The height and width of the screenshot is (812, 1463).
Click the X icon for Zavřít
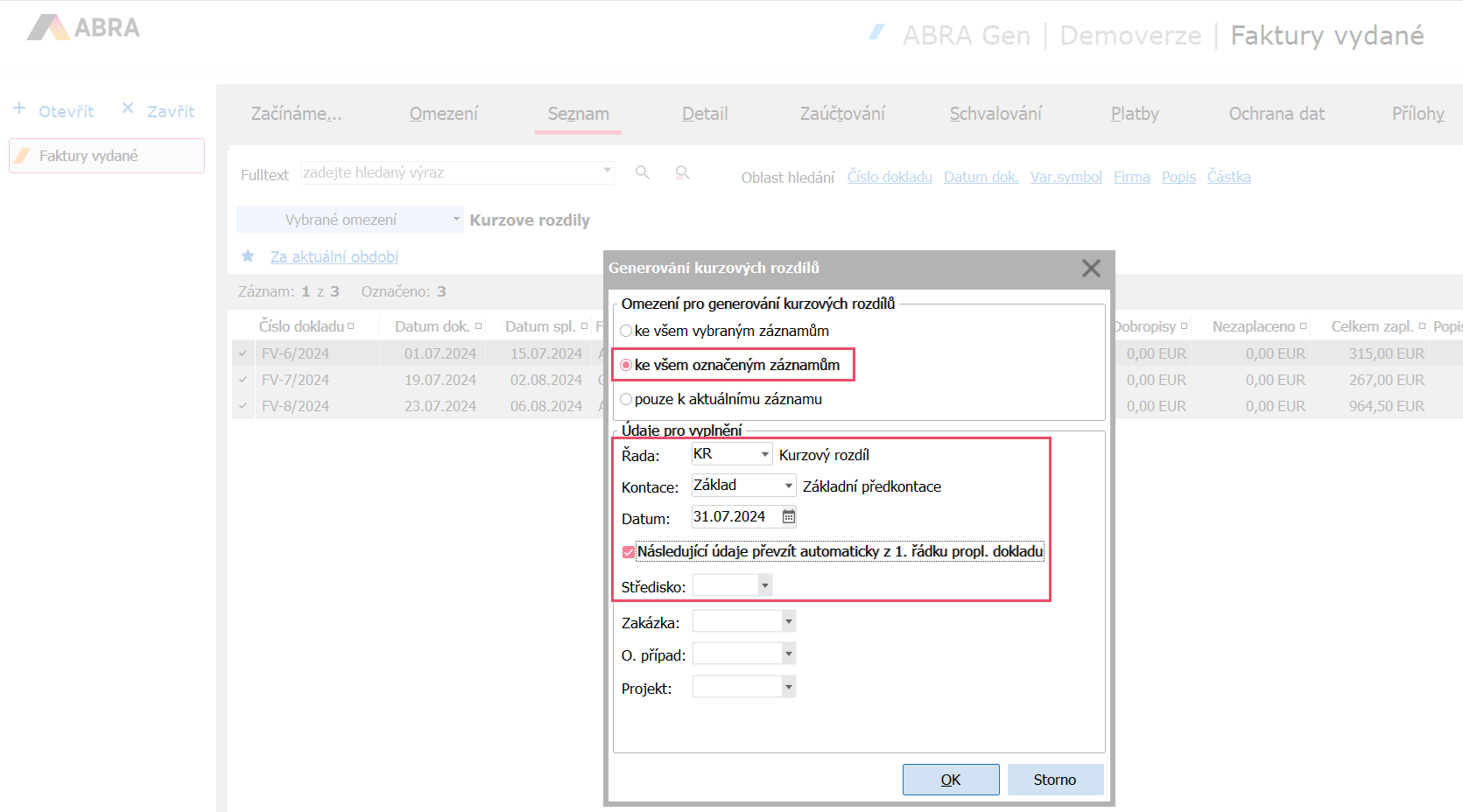click(128, 108)
